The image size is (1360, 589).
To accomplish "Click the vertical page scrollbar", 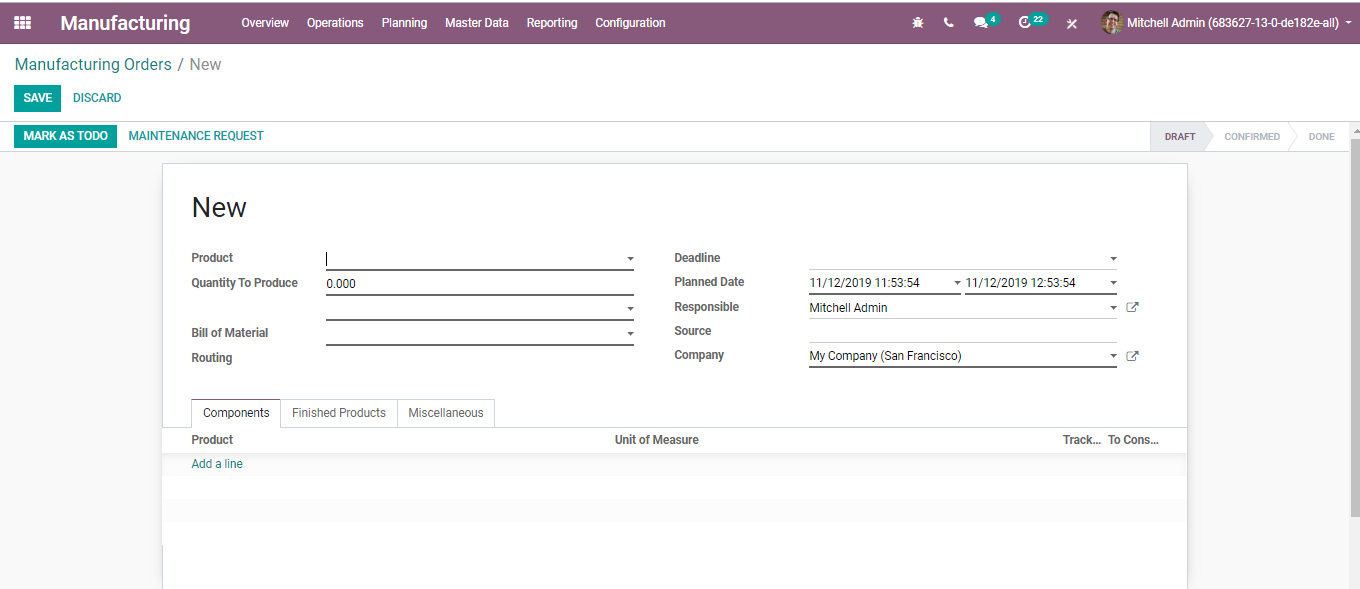I will (1355, 330).
